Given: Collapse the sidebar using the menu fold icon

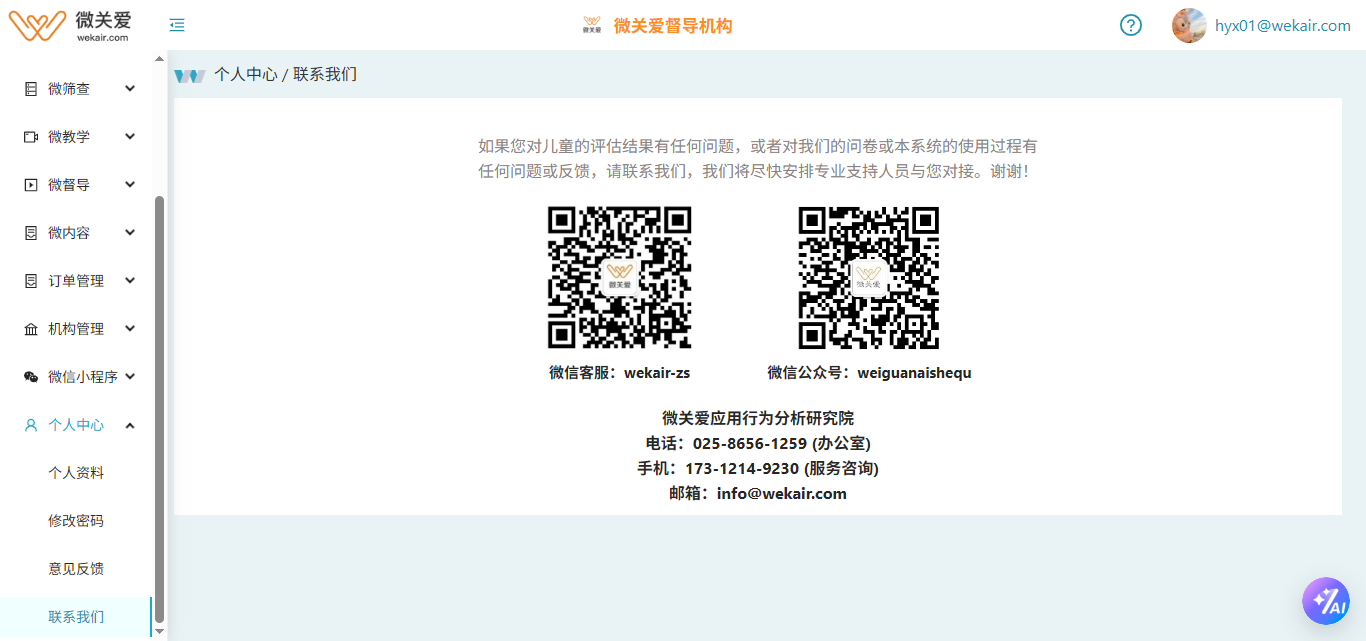Looking at the screenshot, I should [177, 25].
